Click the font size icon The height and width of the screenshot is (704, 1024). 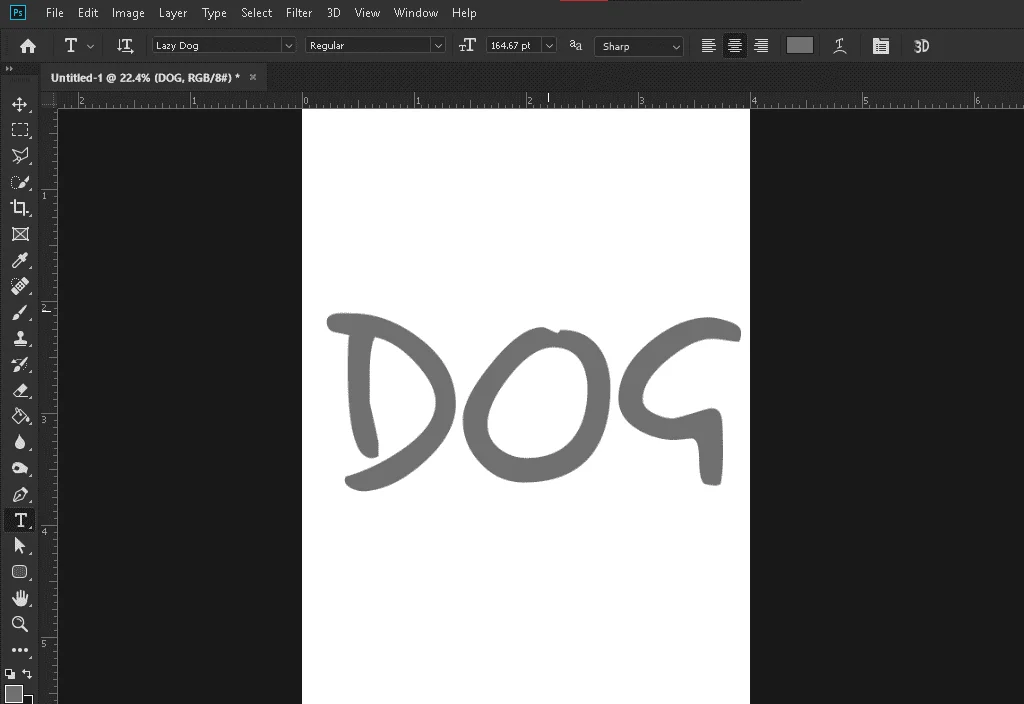[467, 45]
